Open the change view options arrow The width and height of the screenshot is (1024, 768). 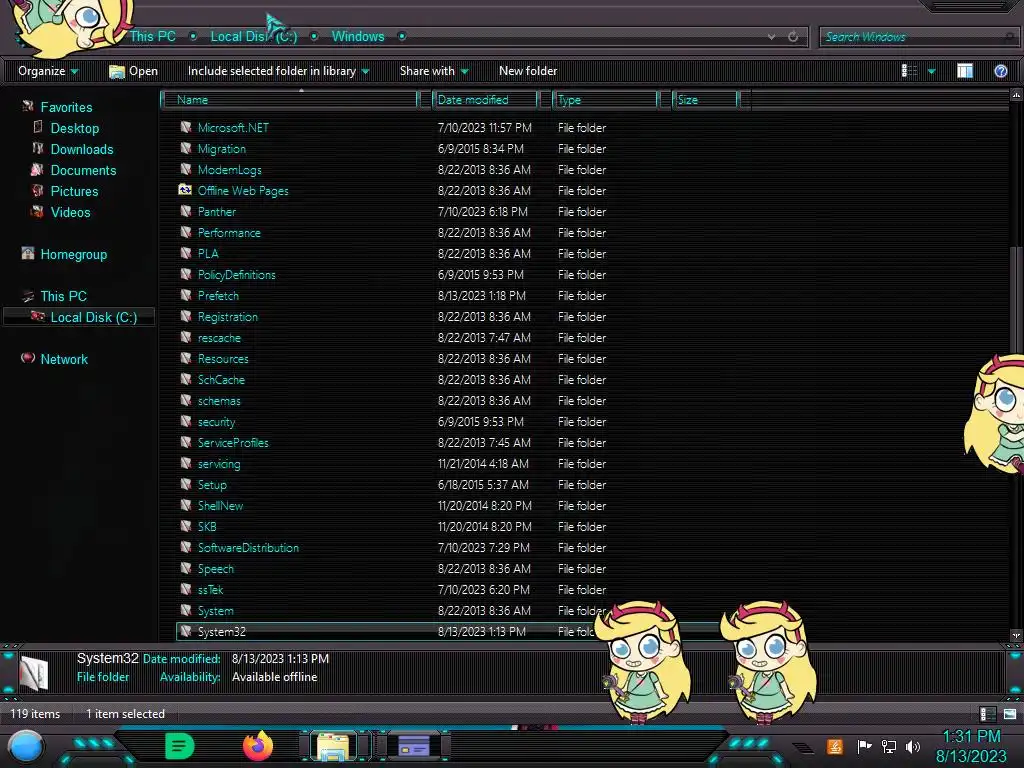point(932,71)
